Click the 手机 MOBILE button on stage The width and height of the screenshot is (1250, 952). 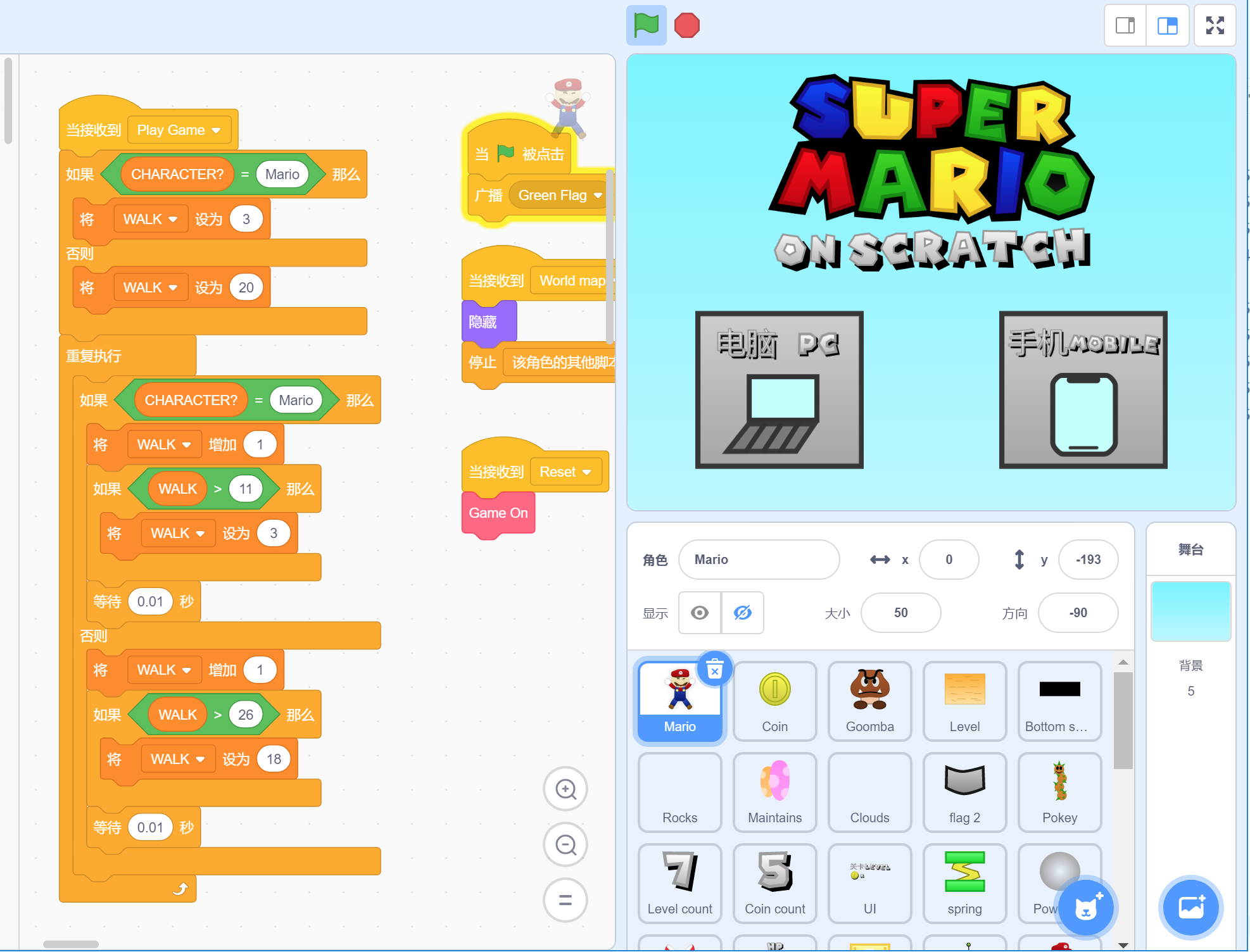[1083, 390]
